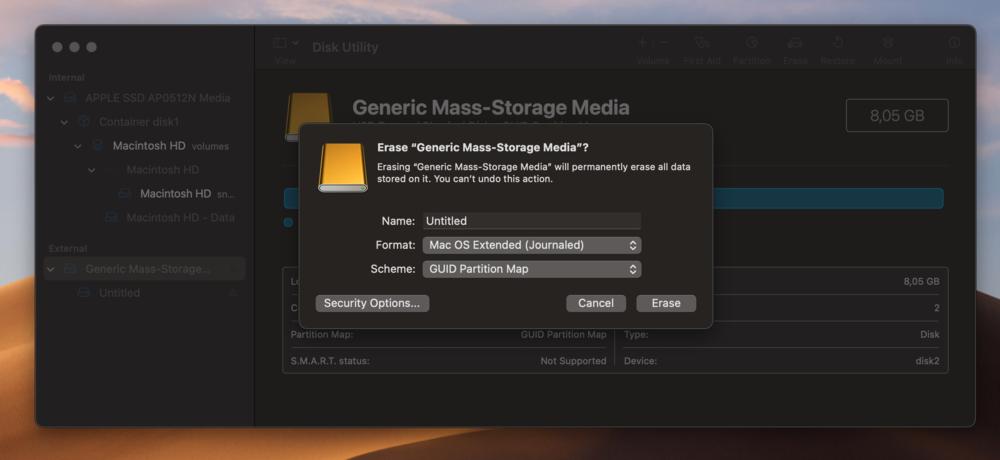1000x460 pixels.
Task: Add a volume with the plus icon
Action: click(x=642, y=43)
